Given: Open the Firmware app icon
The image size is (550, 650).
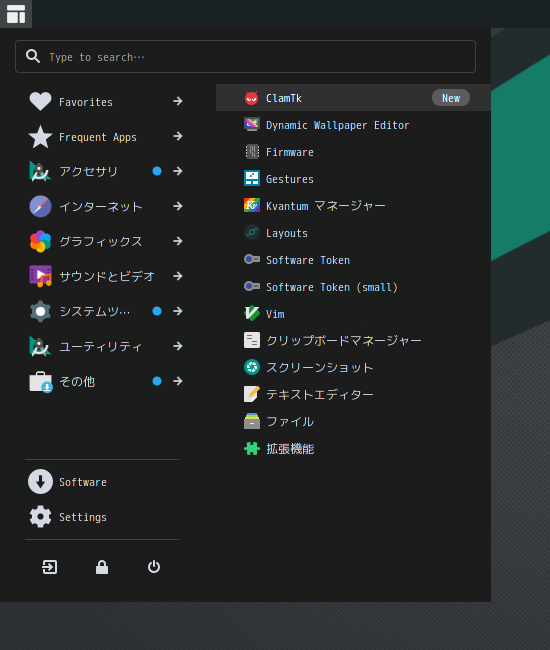Looking at the screenshot, I should [252, 152].
